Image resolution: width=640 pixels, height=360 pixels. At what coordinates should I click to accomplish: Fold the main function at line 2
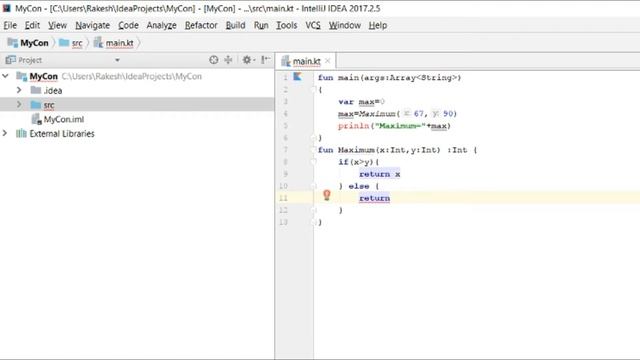[x=314, y=90]
